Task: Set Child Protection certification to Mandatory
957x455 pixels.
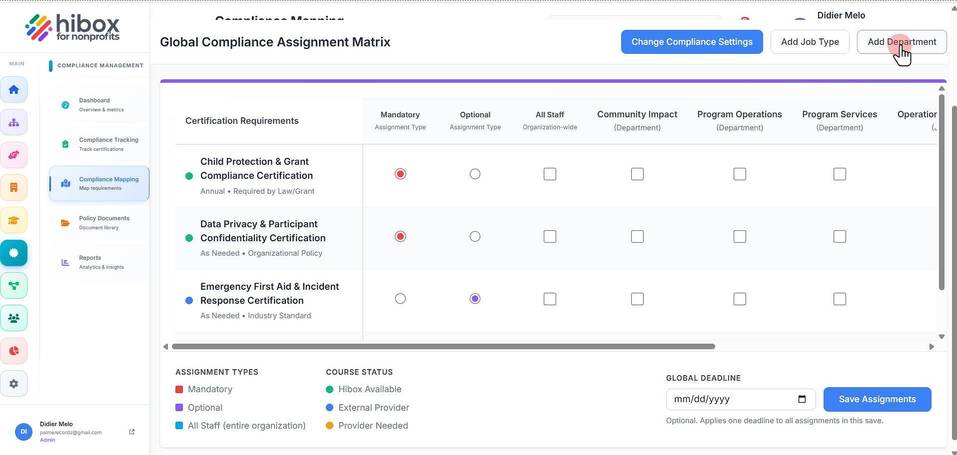Action: pos(400,174)
